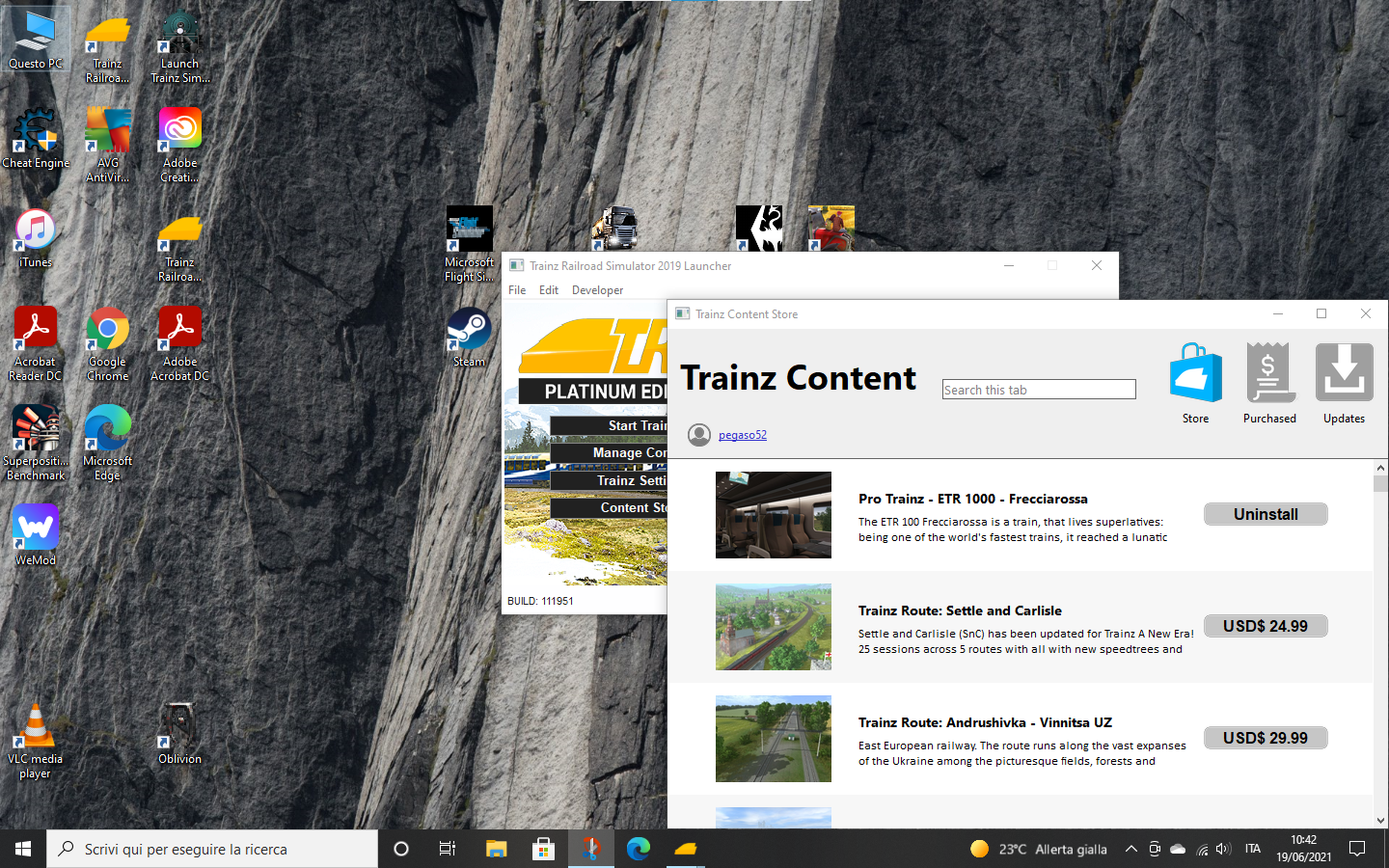Open the Windows Start menu
The height and width of the screenshot is (868, 1389).
[x=23, y=849]
